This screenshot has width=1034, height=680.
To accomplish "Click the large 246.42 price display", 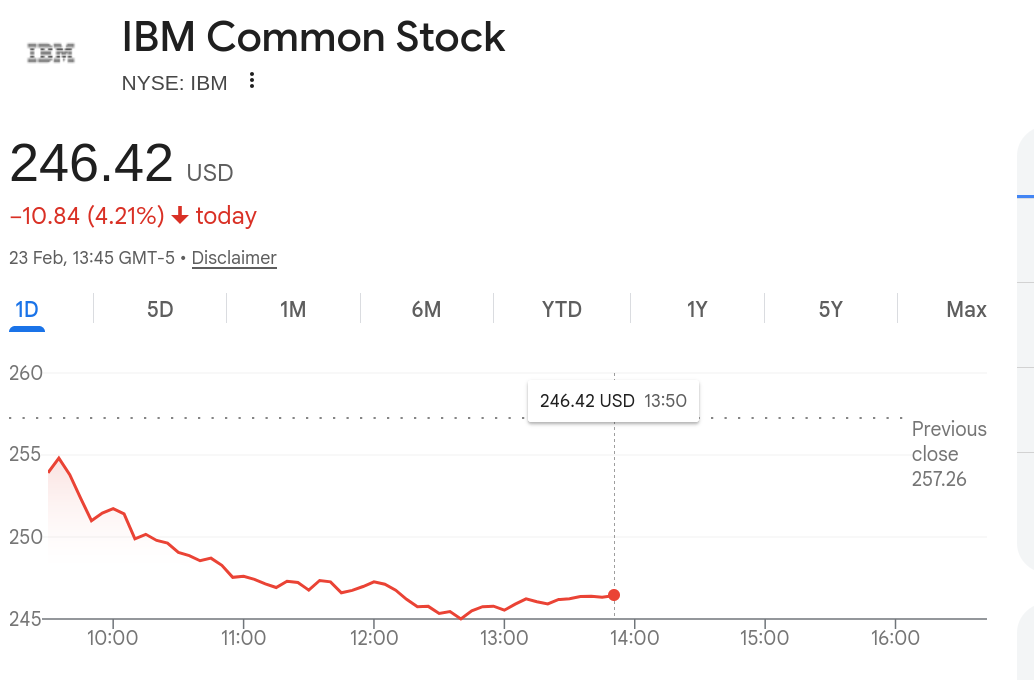I will pos(91,163).
